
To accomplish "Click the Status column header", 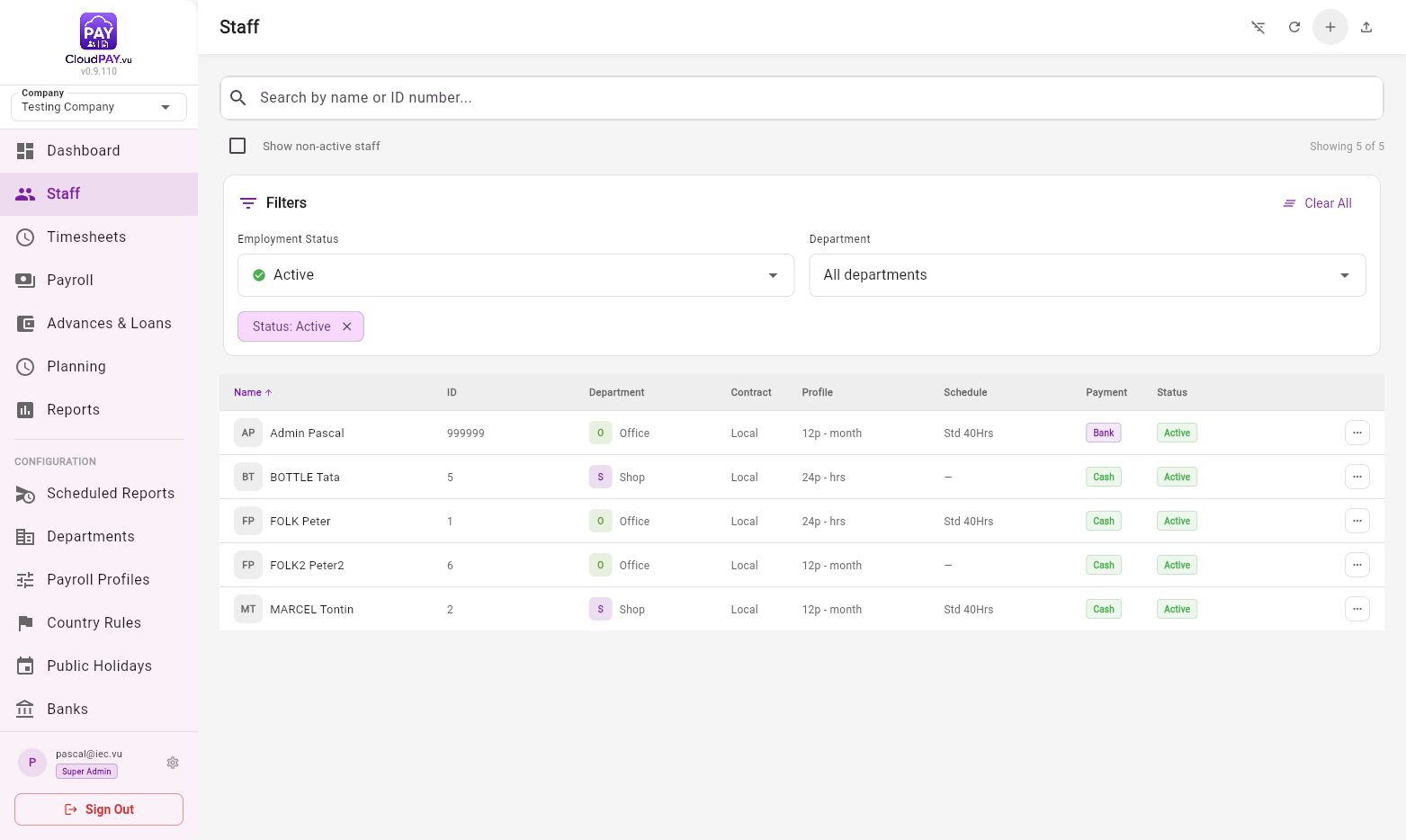I will pyautogui.click(x=1171, y=392).
